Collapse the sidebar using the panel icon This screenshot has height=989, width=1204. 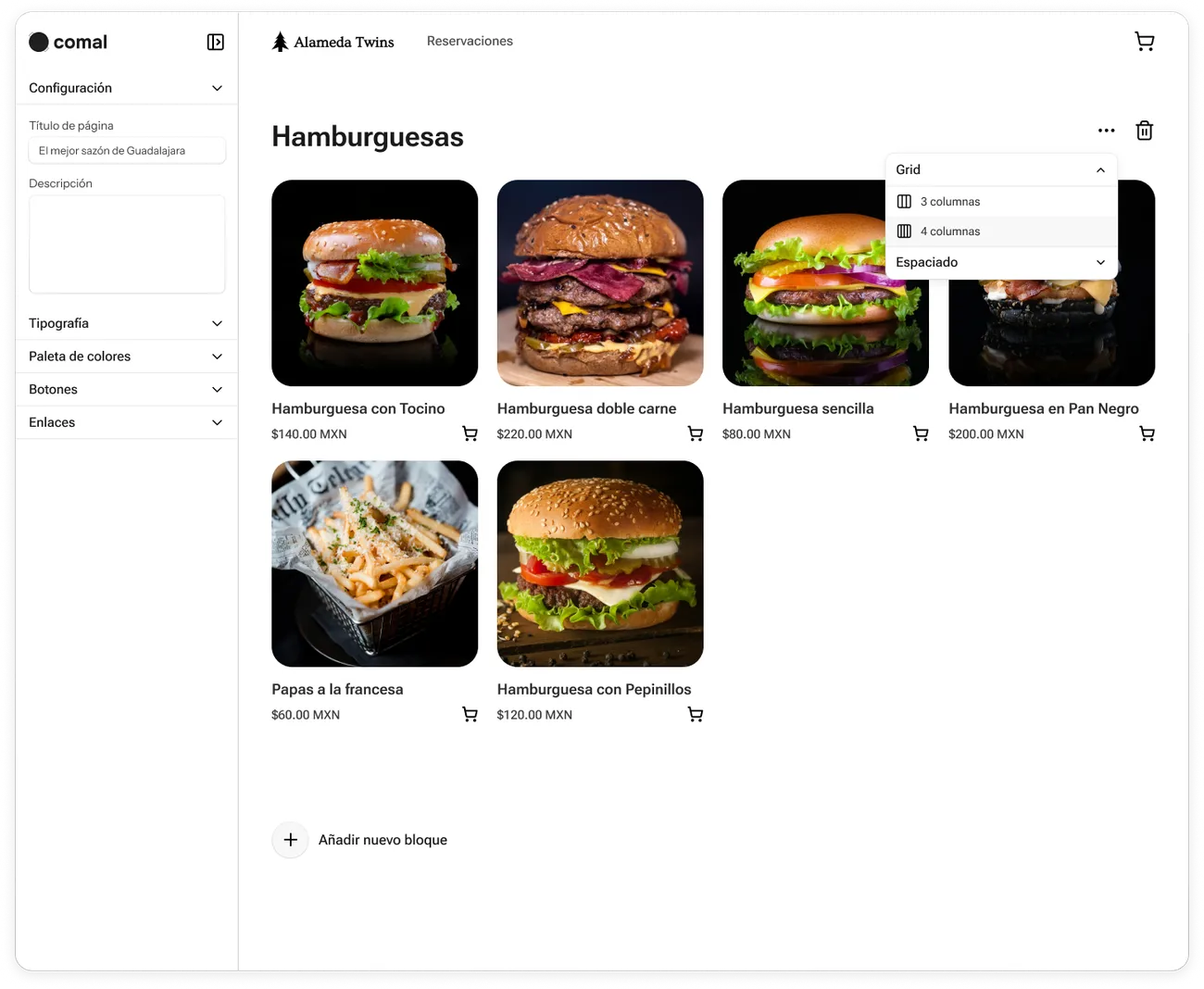[x=215, y=42]
